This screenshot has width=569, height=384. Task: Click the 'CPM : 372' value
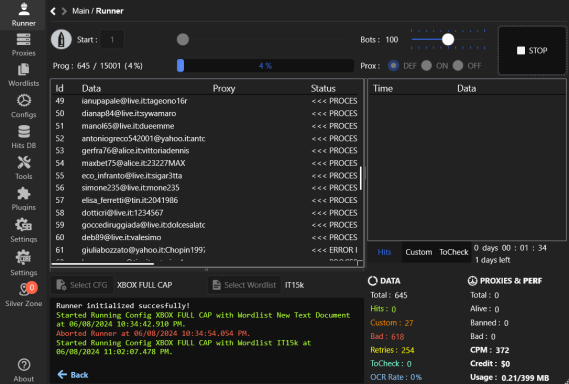pyautogui.click(x=490, y=350)
